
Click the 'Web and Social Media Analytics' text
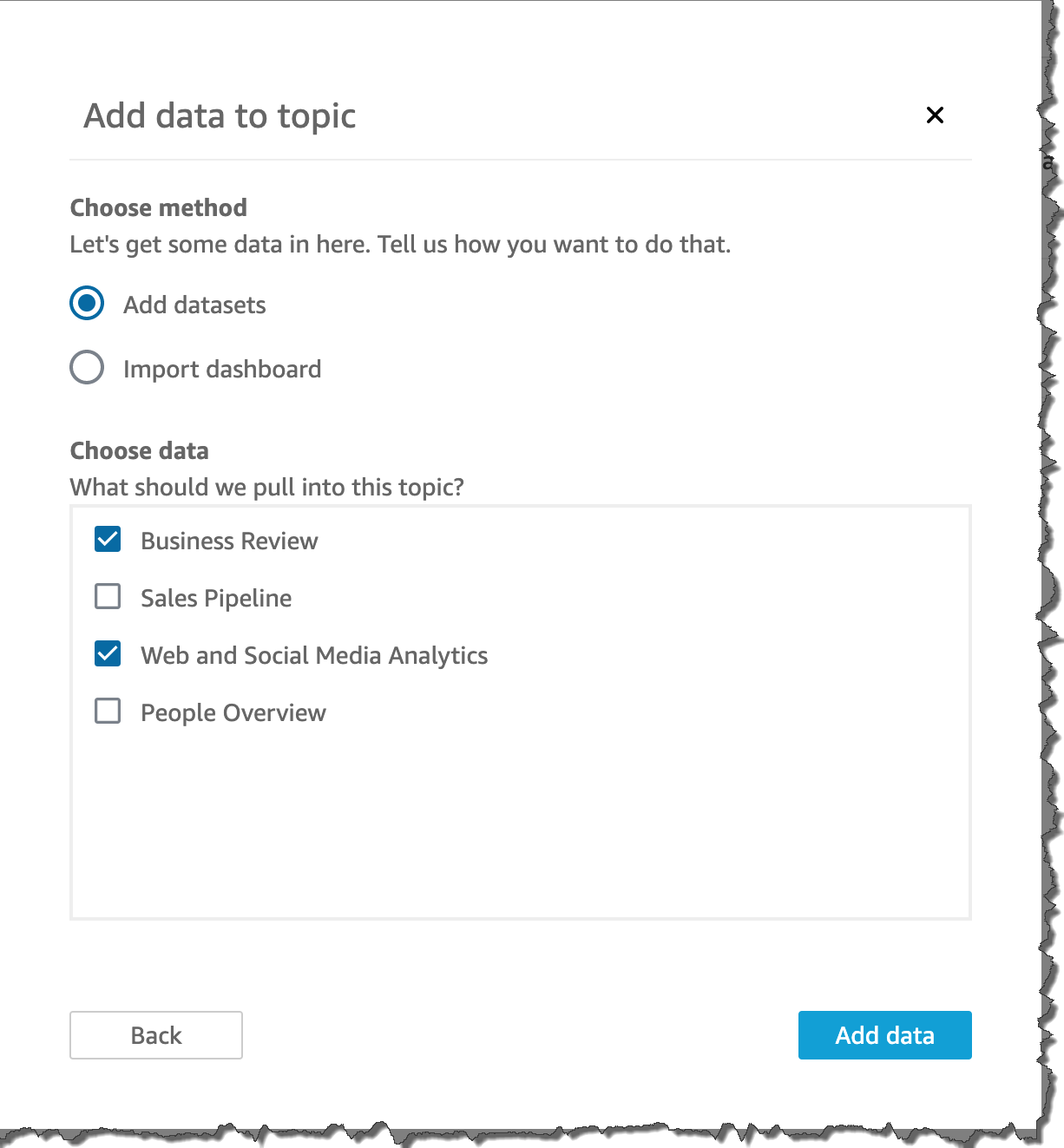tap(314, 656)
